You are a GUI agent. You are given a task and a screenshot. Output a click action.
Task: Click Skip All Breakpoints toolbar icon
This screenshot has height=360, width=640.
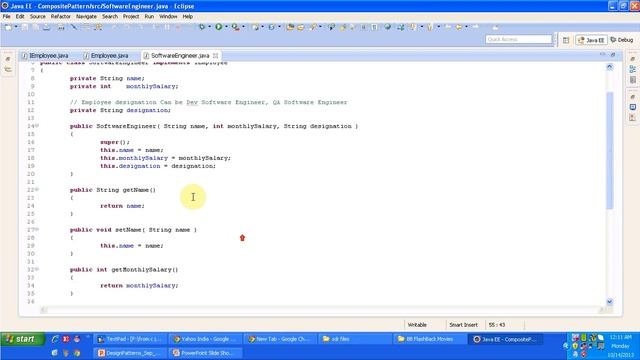click(74, 27)
